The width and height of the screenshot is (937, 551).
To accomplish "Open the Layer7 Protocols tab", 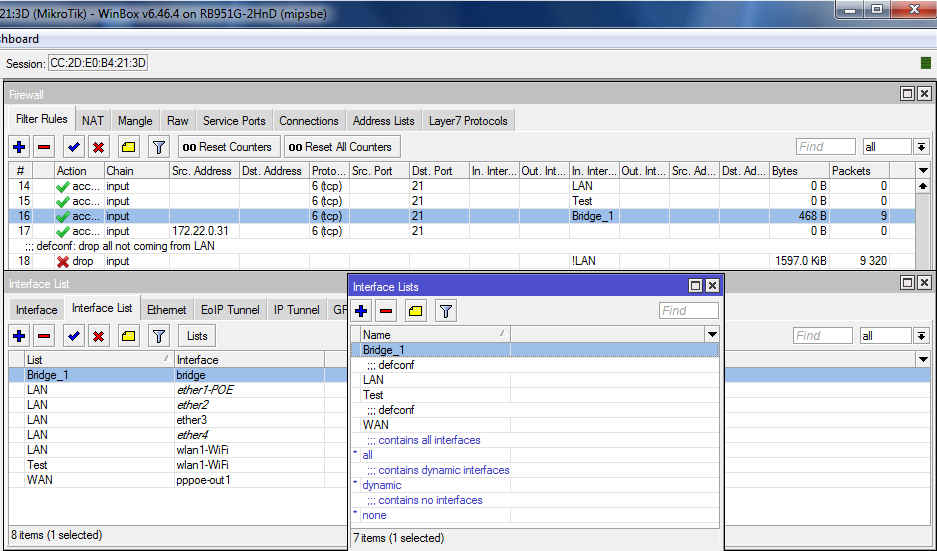I will click(x=468, y=121).
